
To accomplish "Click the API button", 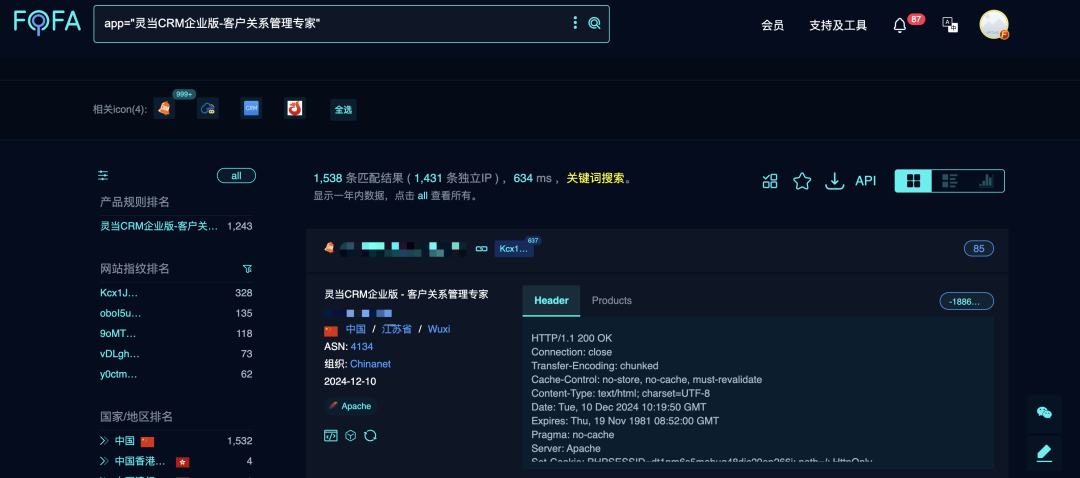I will click(x=866, y=181).
